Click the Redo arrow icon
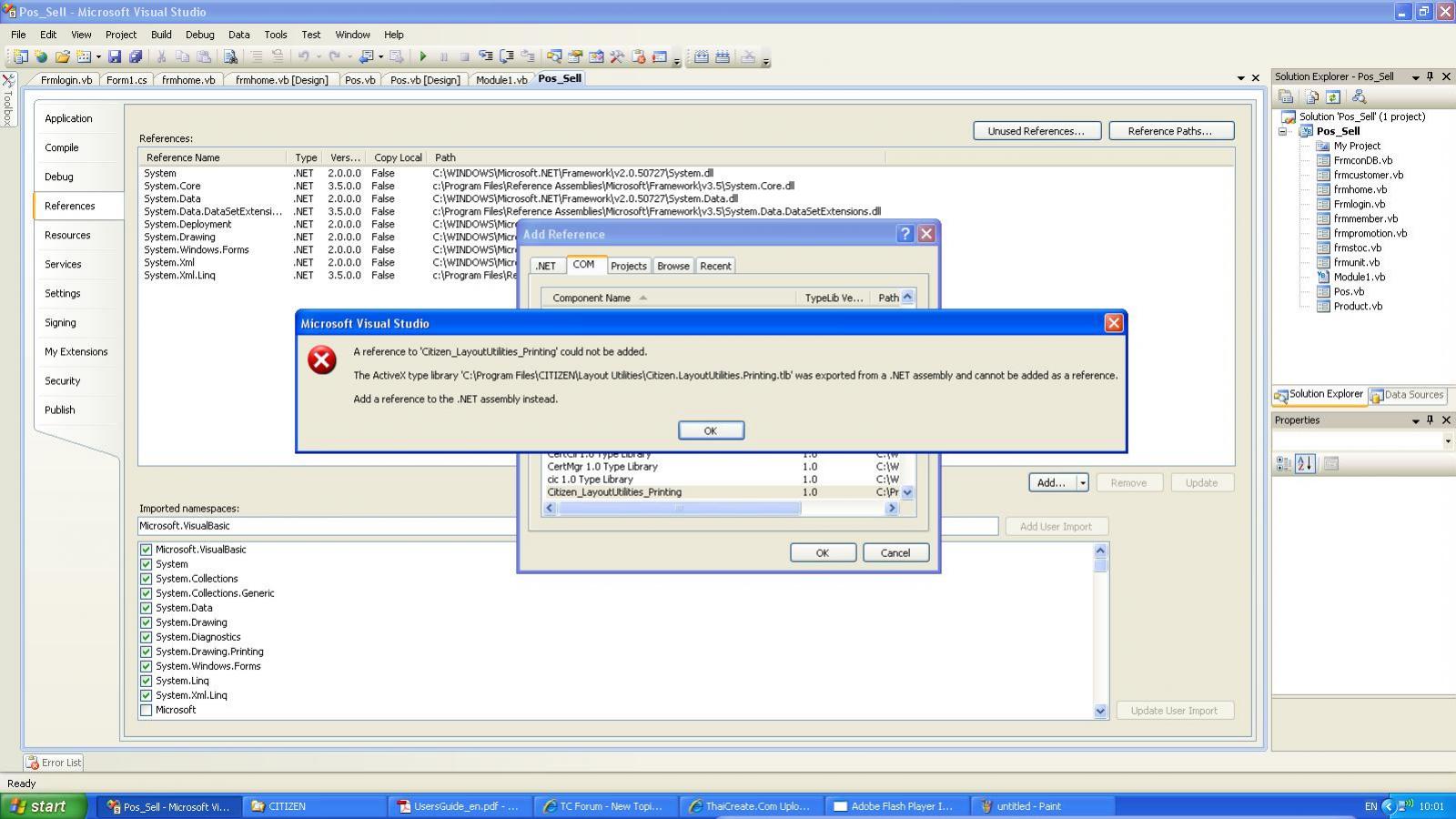This screenshot has height=819, width=1456. [334, 56]
